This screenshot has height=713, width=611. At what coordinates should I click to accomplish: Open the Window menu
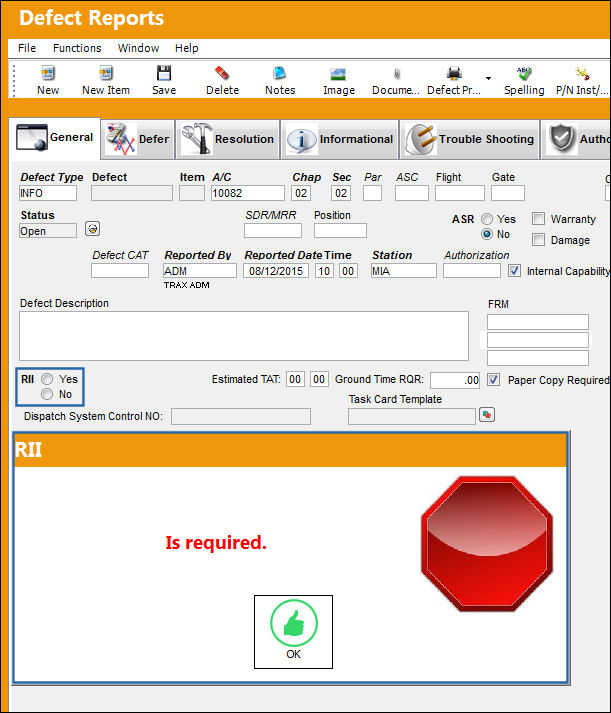pos(138,48)
